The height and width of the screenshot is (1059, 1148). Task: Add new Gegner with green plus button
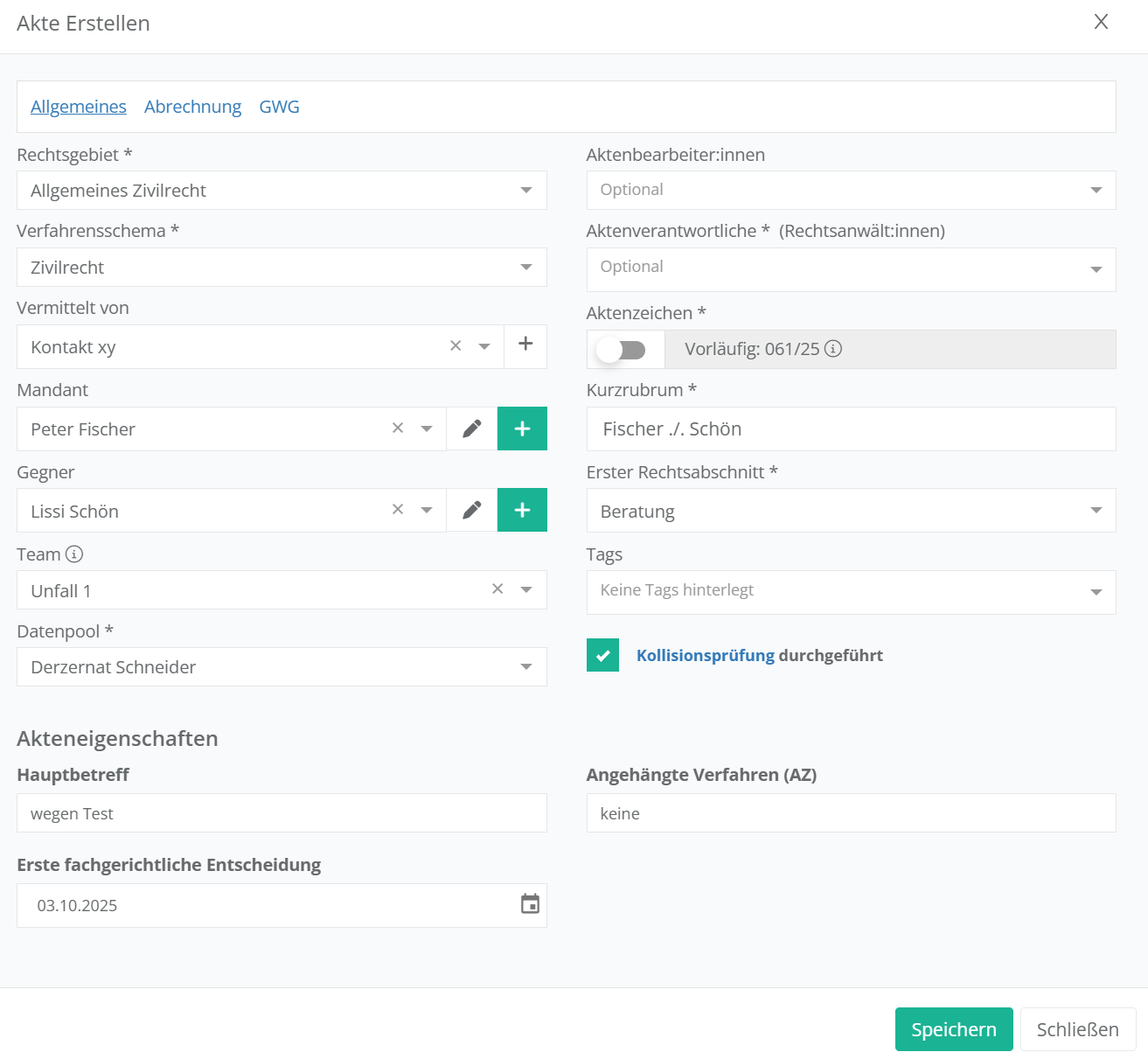click(x=522, y=510)
